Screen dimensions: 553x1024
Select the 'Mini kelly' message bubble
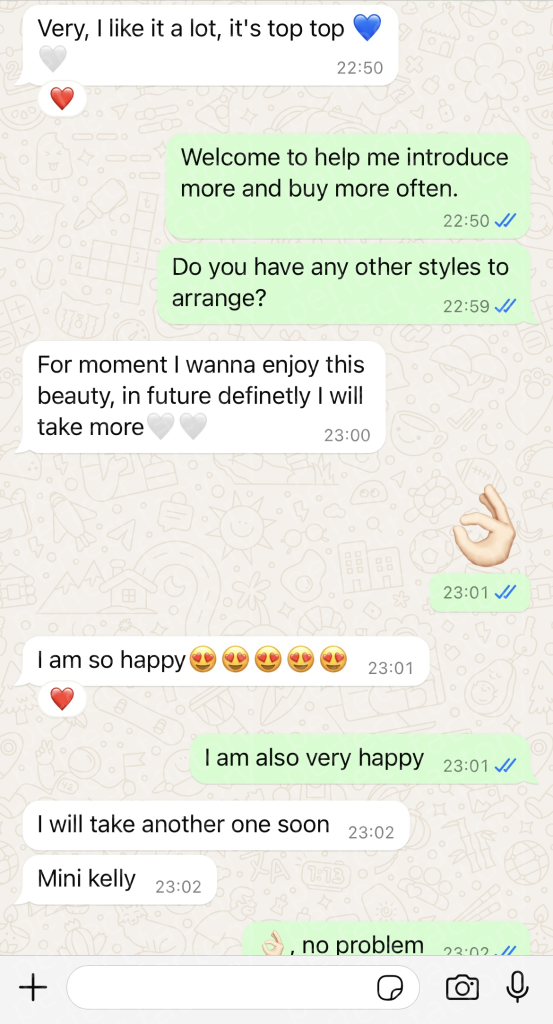point(119,880)
